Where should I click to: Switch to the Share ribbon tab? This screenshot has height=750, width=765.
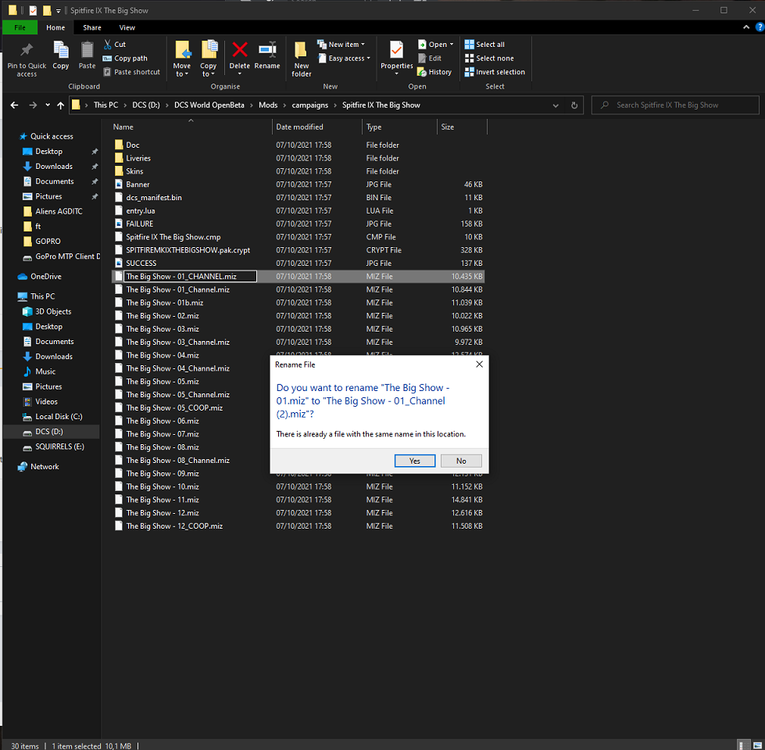coord(92,28)
